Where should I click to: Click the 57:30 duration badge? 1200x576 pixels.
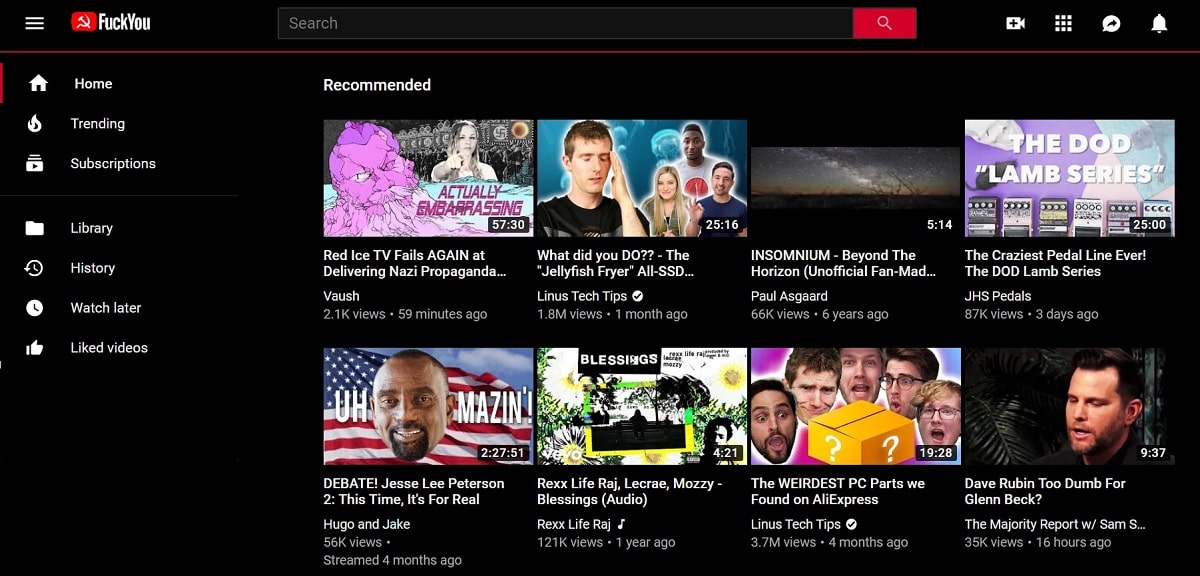coord(508,225)
